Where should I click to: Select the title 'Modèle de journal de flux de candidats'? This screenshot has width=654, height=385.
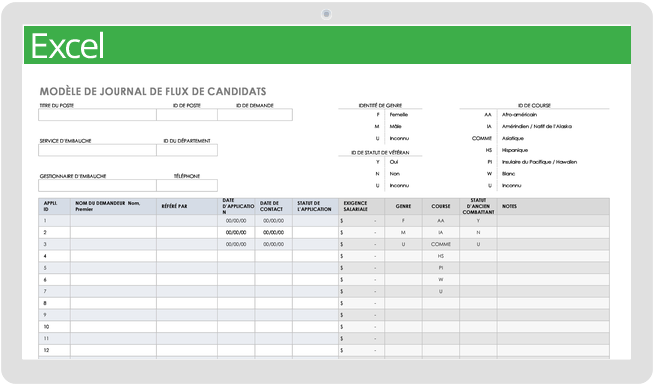153,91
